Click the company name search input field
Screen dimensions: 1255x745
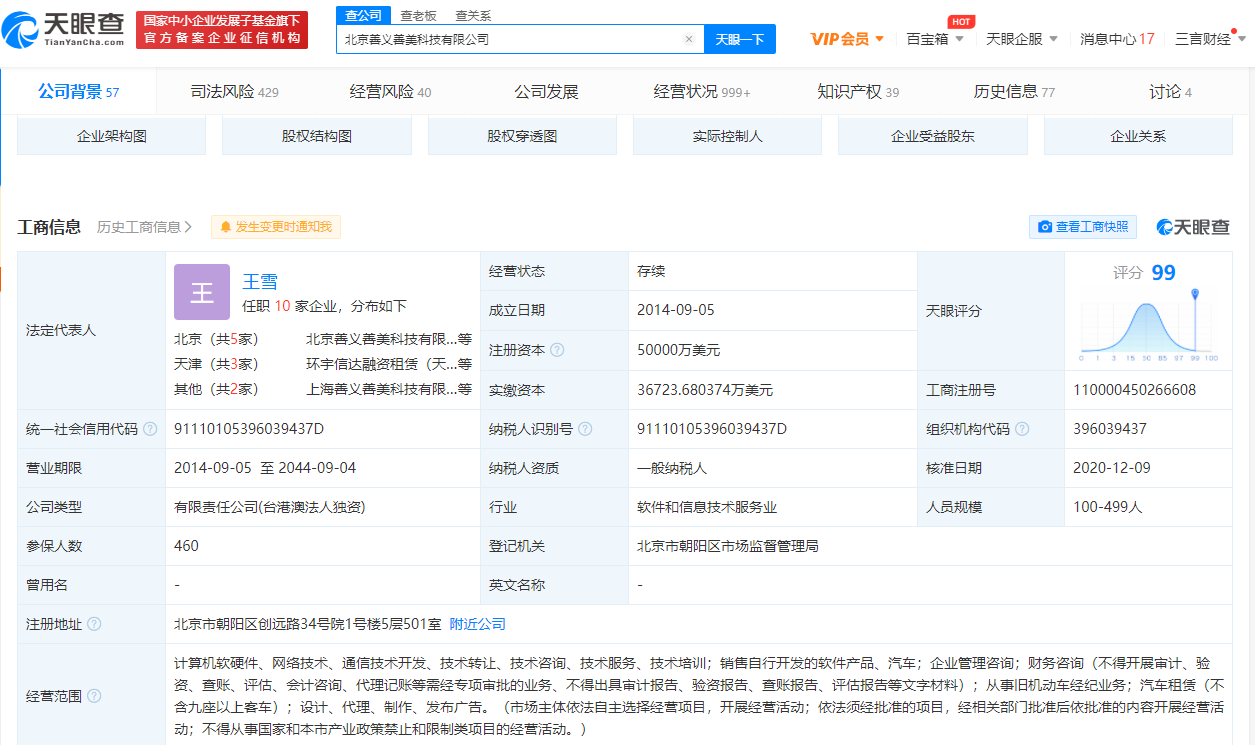(510, 39)
